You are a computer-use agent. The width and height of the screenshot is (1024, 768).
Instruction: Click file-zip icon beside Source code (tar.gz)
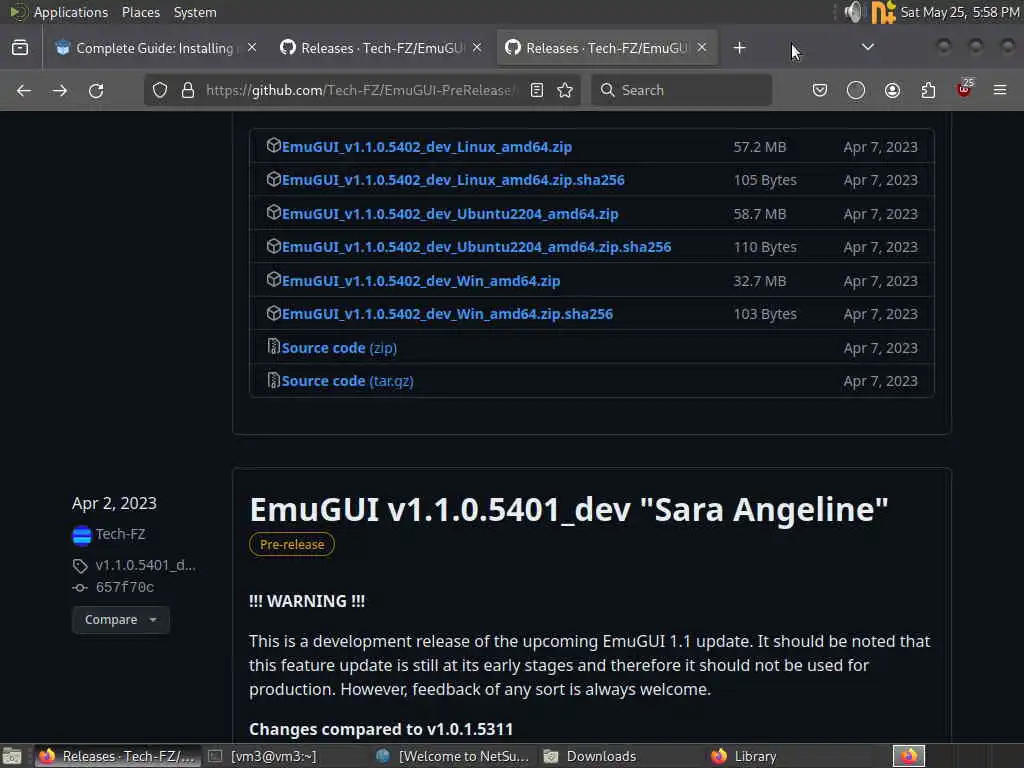274,380
